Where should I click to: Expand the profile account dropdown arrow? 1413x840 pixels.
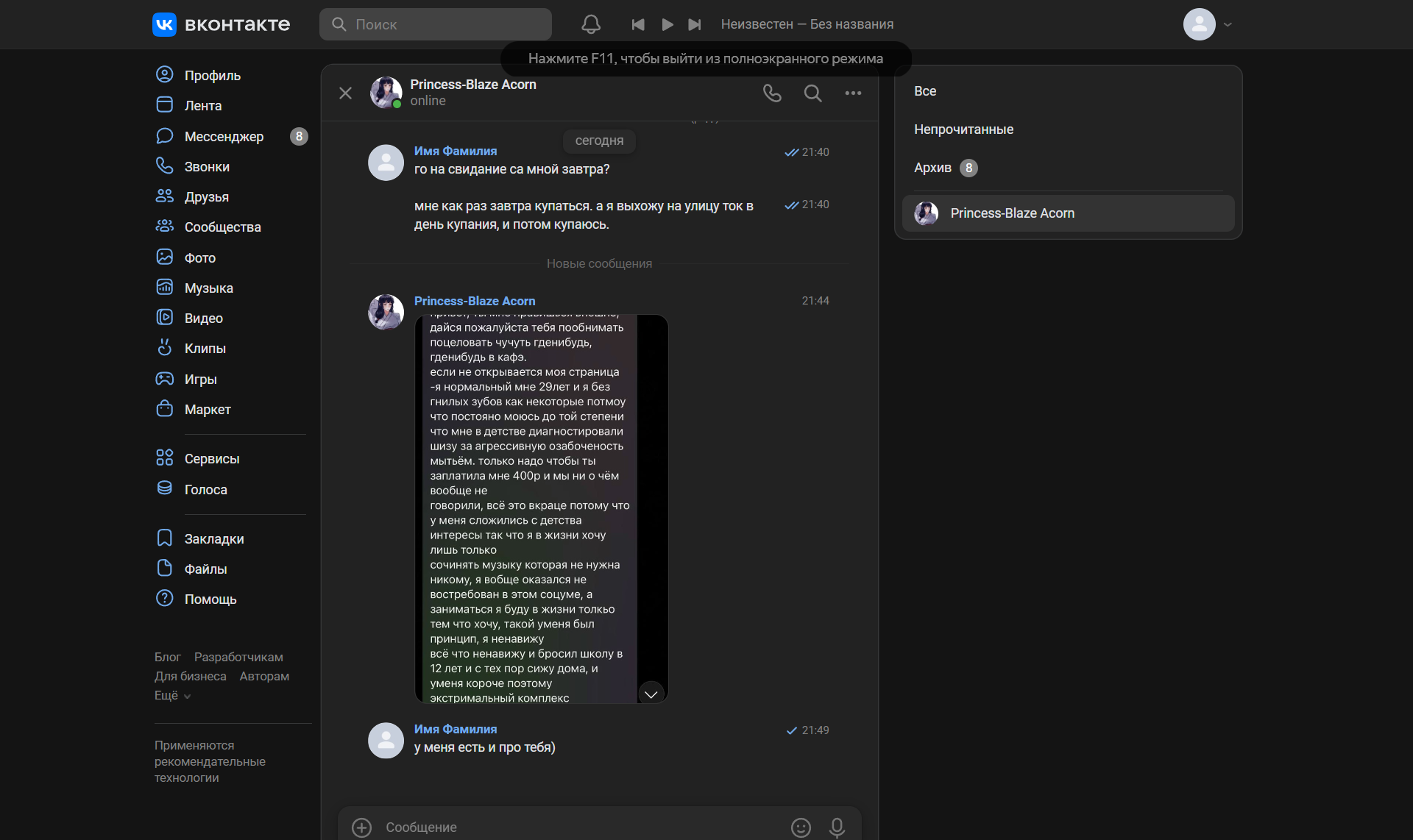click(x=1228, y=24)
